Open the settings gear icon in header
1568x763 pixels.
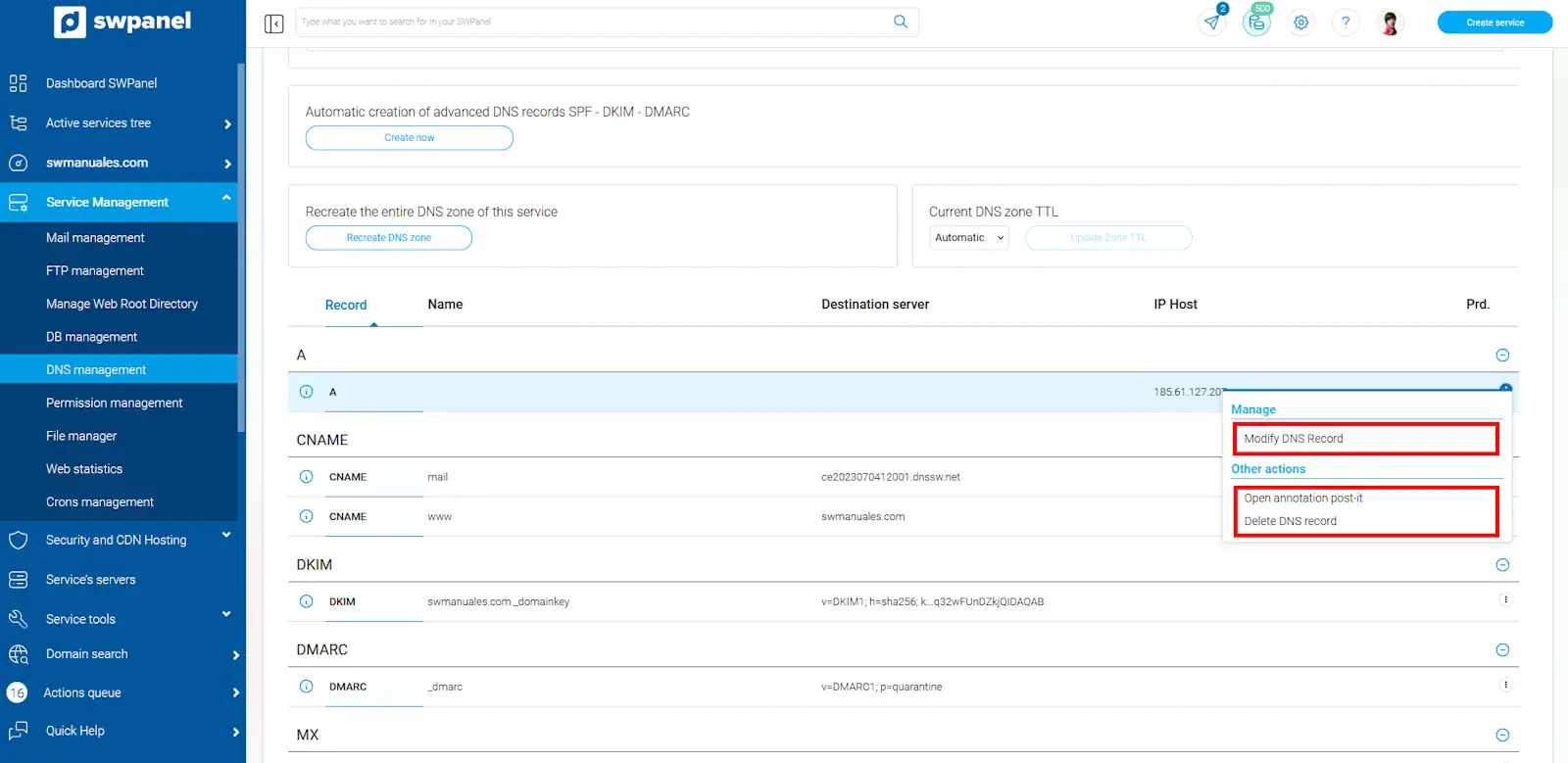click(1300, 23)
